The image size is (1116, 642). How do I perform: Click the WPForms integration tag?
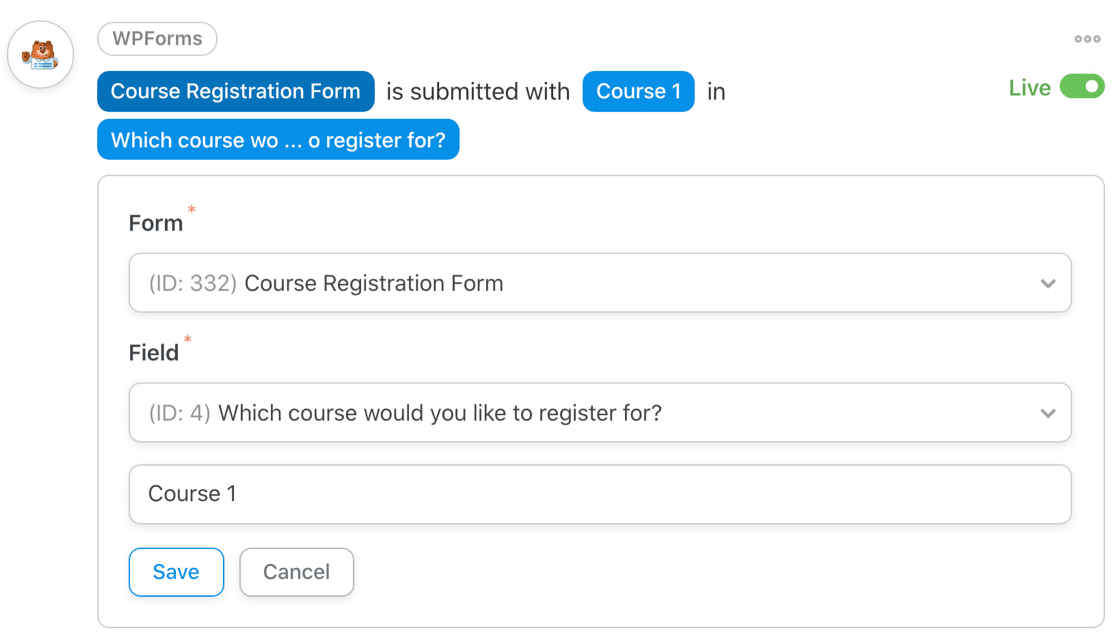tap(157, 38)
